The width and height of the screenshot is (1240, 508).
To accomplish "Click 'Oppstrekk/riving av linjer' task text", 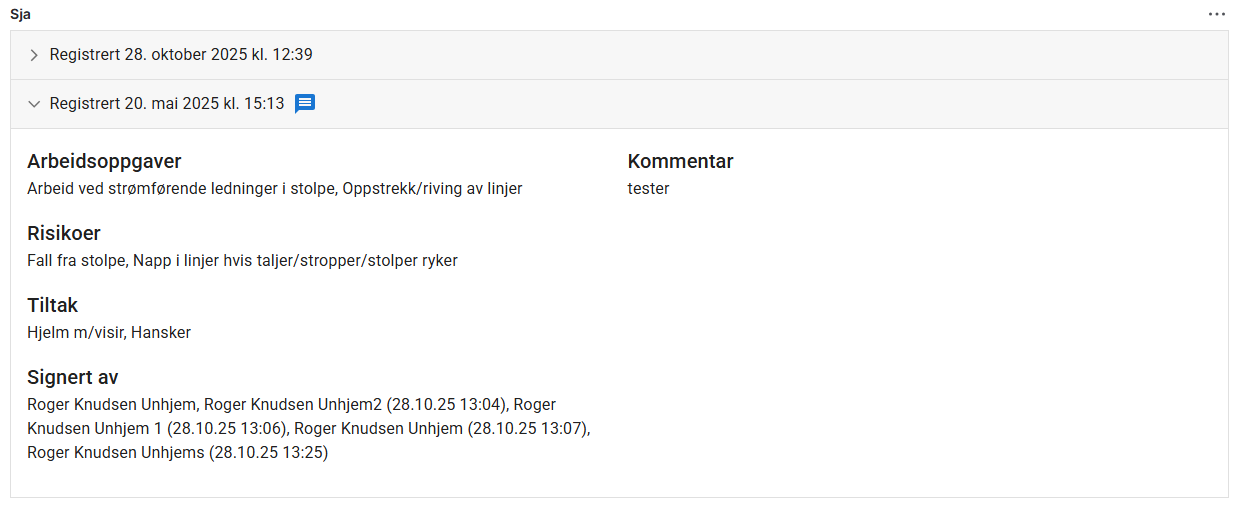I will tap(432, 188).
